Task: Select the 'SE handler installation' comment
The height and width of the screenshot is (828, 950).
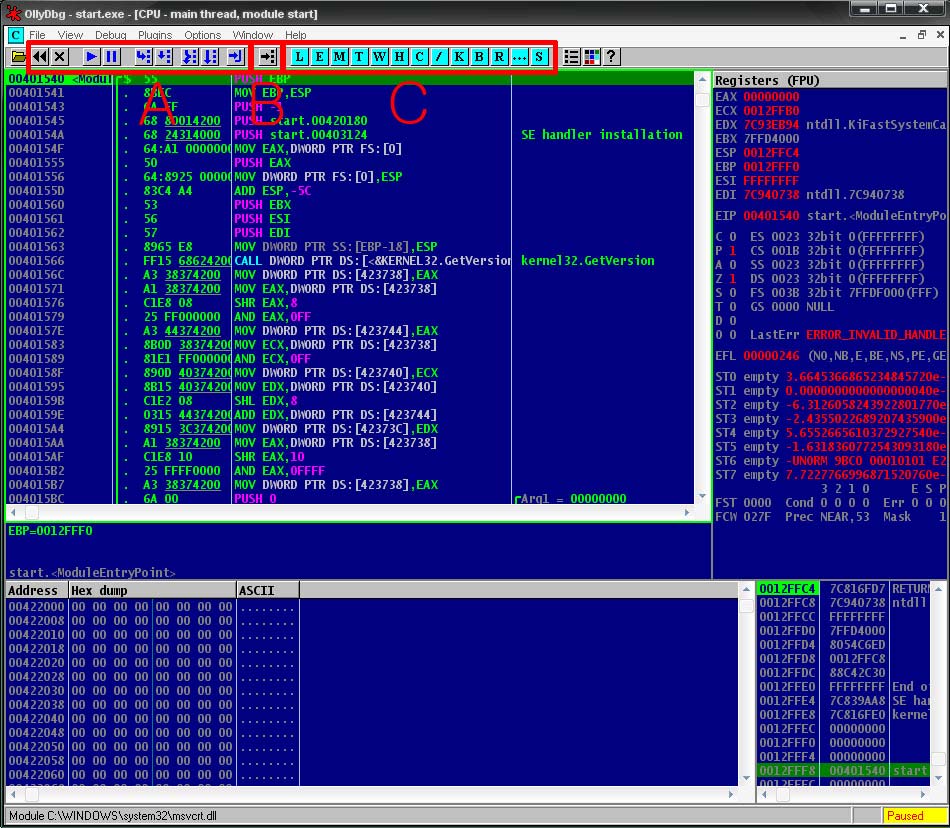Action: click(602, 135)
